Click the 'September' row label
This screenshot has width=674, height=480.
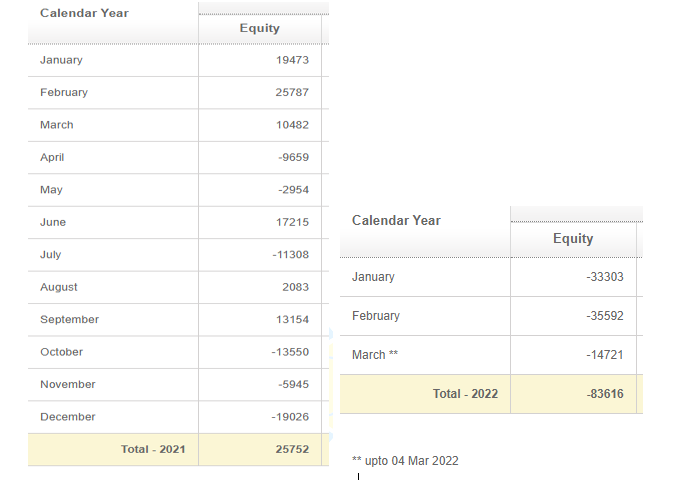(70, 320)
